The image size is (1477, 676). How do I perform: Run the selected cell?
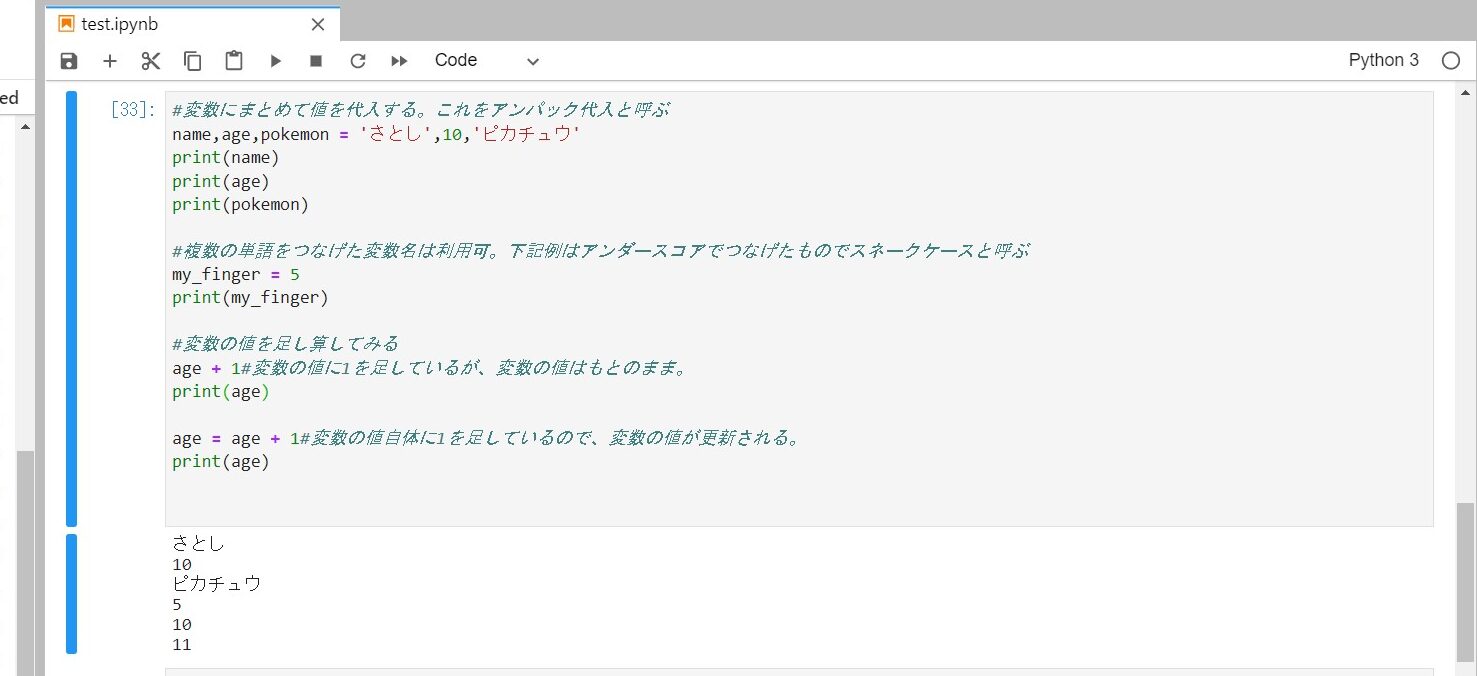pyautogui.click(x=276, y=61)
